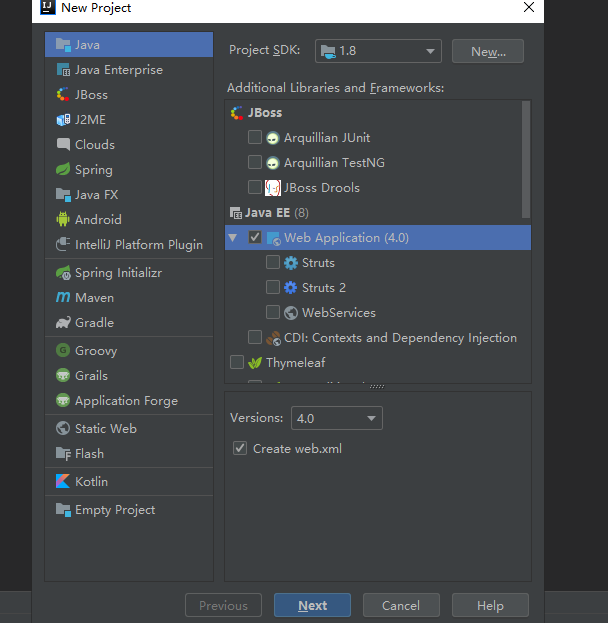Select the Groovy green G icon

click(63, 350)
